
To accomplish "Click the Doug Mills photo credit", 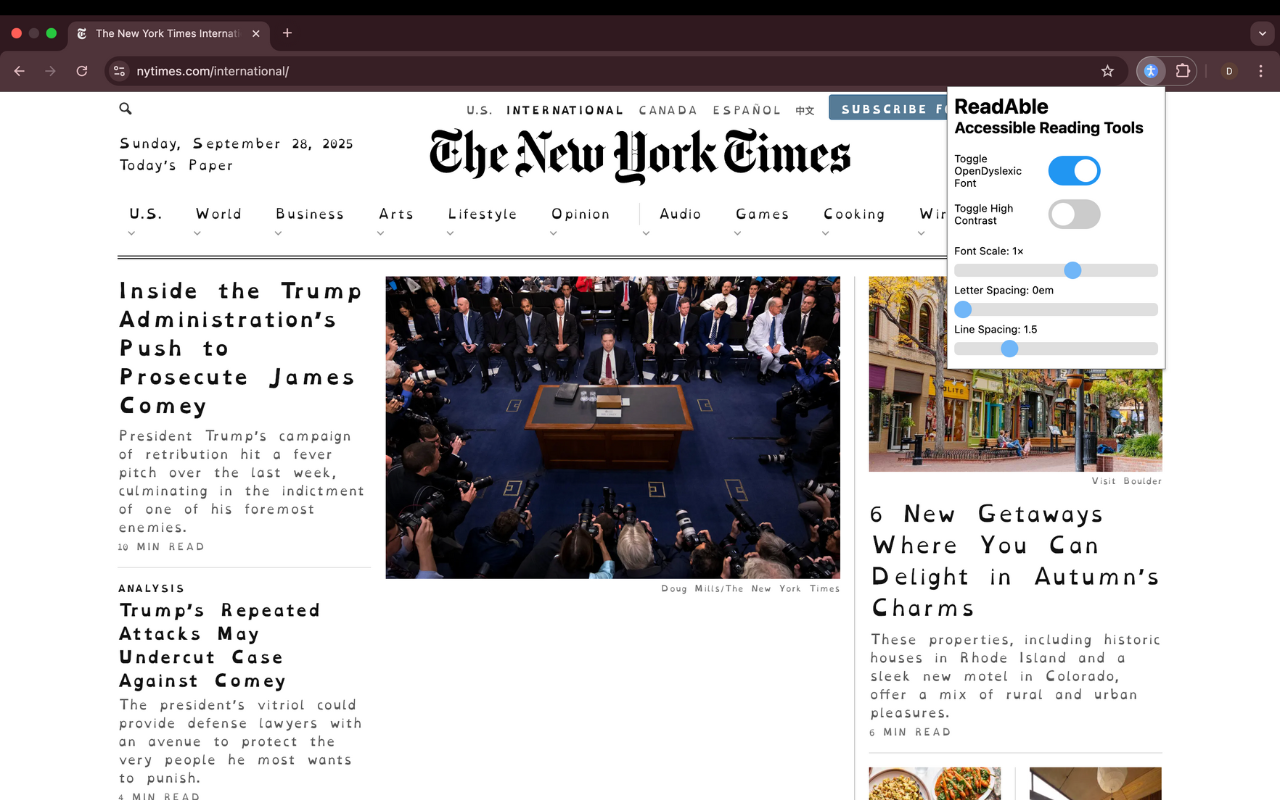I will [x=750, y=589].
